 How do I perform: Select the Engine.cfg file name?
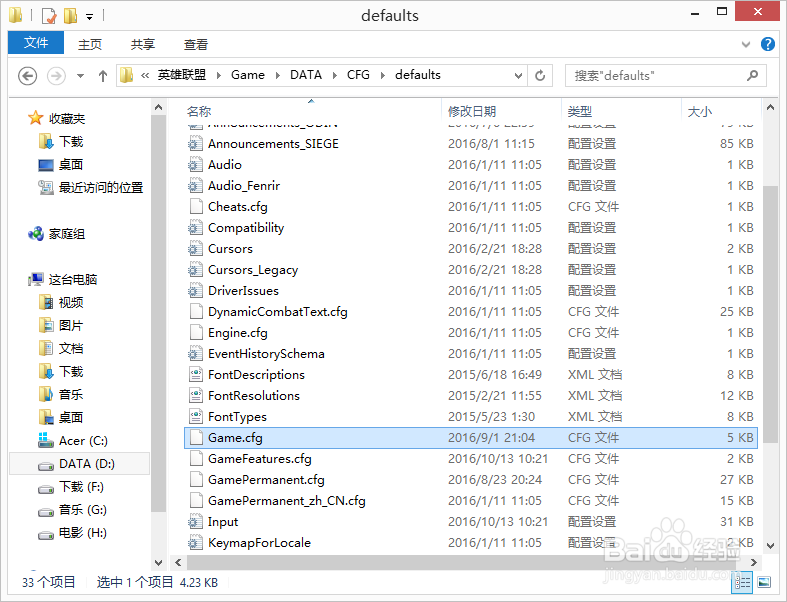(x=238, y=333)
